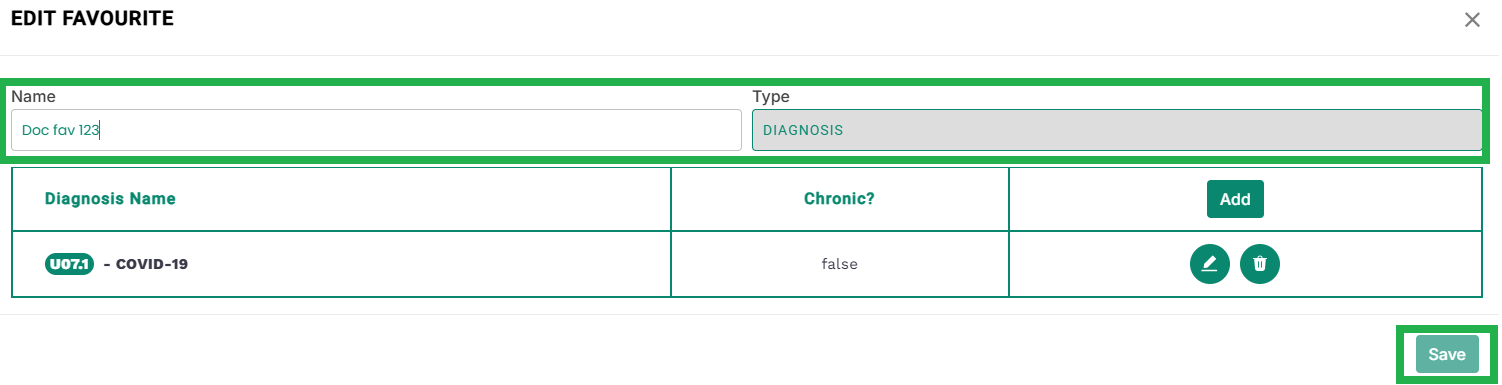Delete the COVID-19 diagnosis using trash icon
Viewport: 1502px width, 385px height.
pos(1260,264)
